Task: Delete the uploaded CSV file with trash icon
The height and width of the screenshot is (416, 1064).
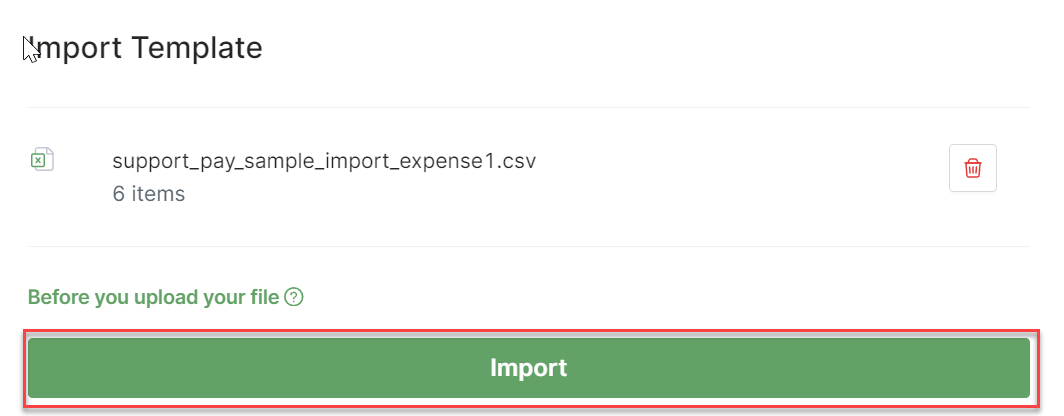Action: 972,168
